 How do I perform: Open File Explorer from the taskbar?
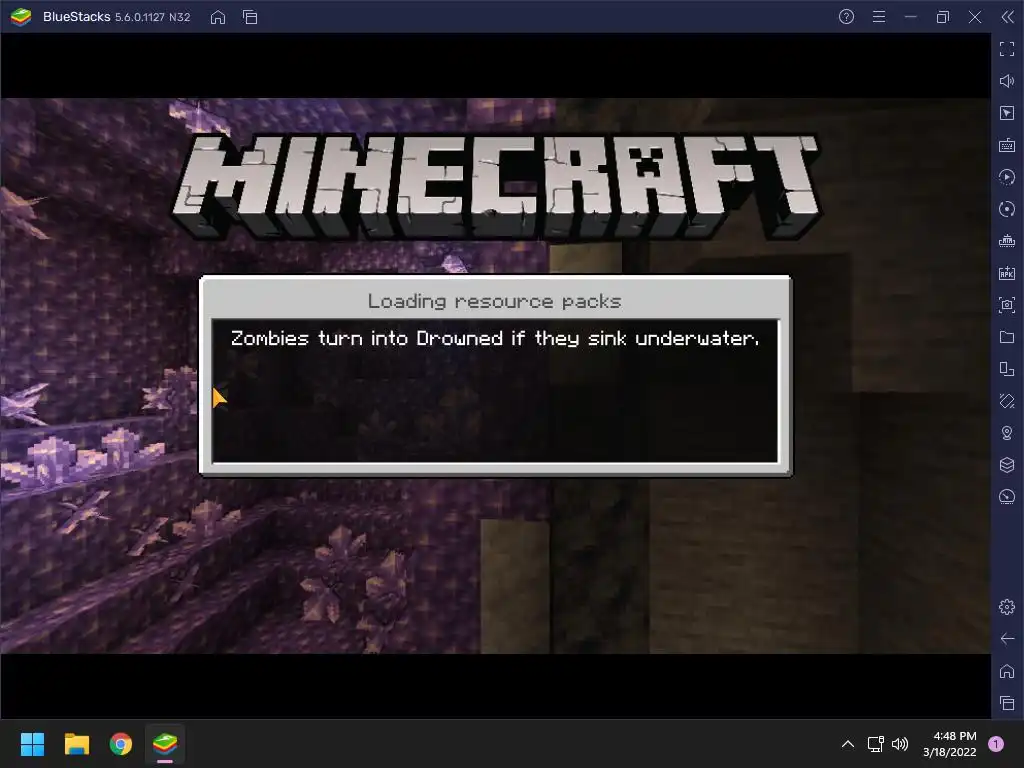point(76,744)
